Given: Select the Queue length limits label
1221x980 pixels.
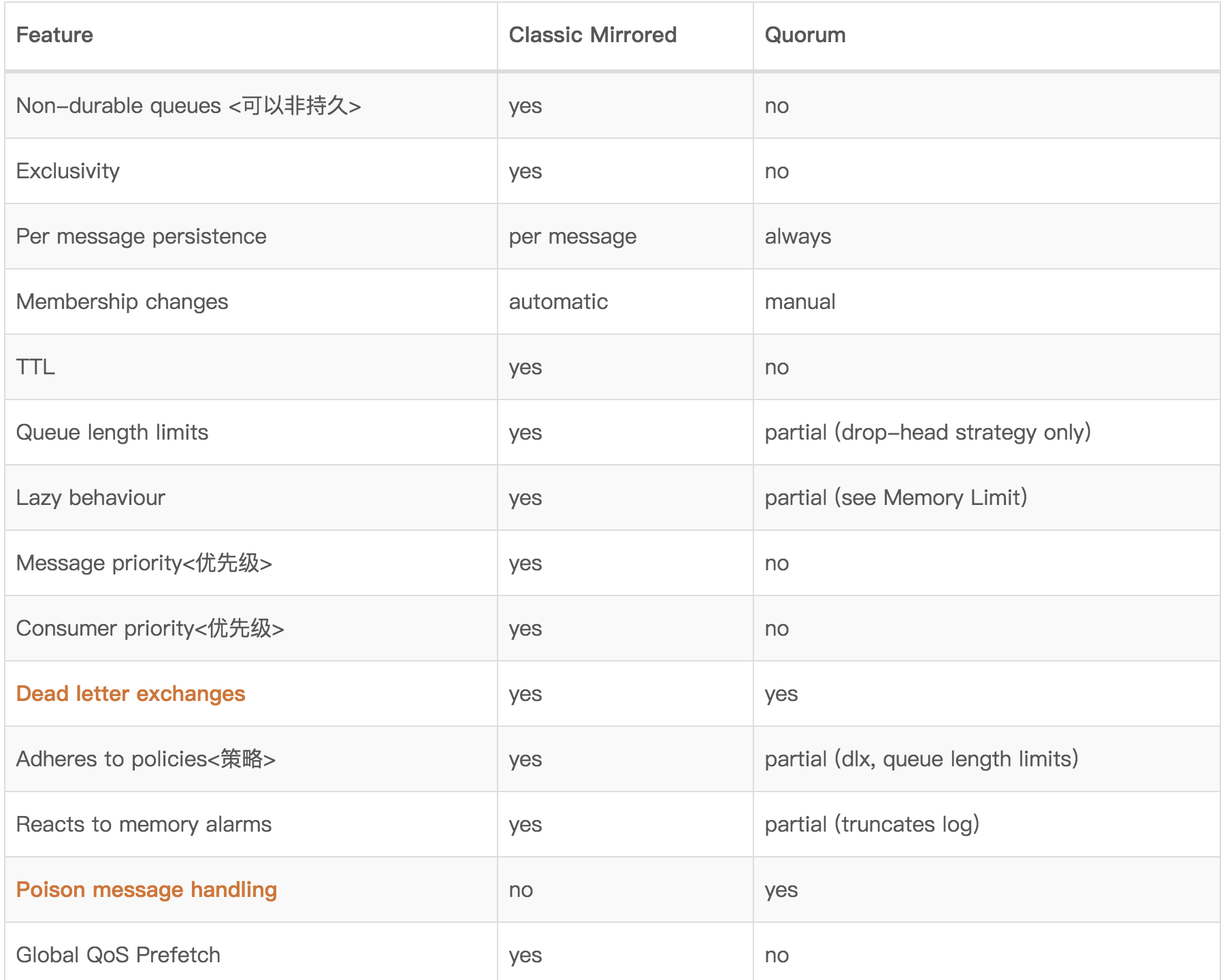Looking at the screenshot, I should (112, 432).
